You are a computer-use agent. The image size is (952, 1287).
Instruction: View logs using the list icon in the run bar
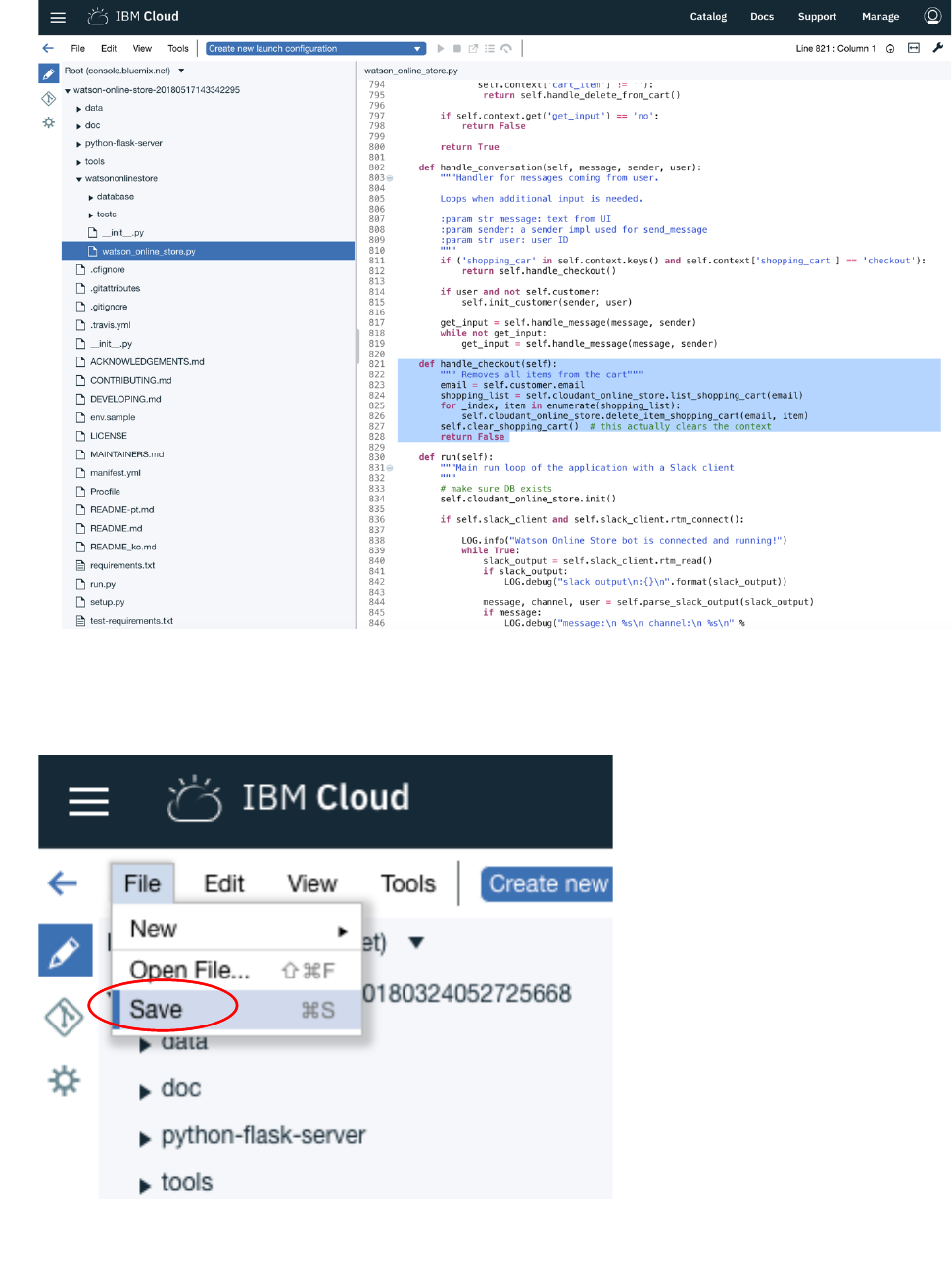(490, 48)
